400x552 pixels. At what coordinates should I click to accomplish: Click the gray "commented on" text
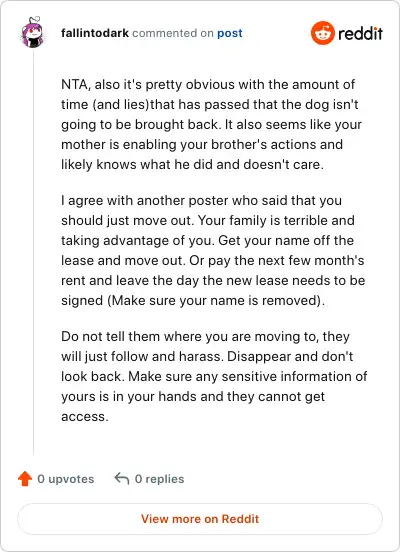[x=173, y=33]
